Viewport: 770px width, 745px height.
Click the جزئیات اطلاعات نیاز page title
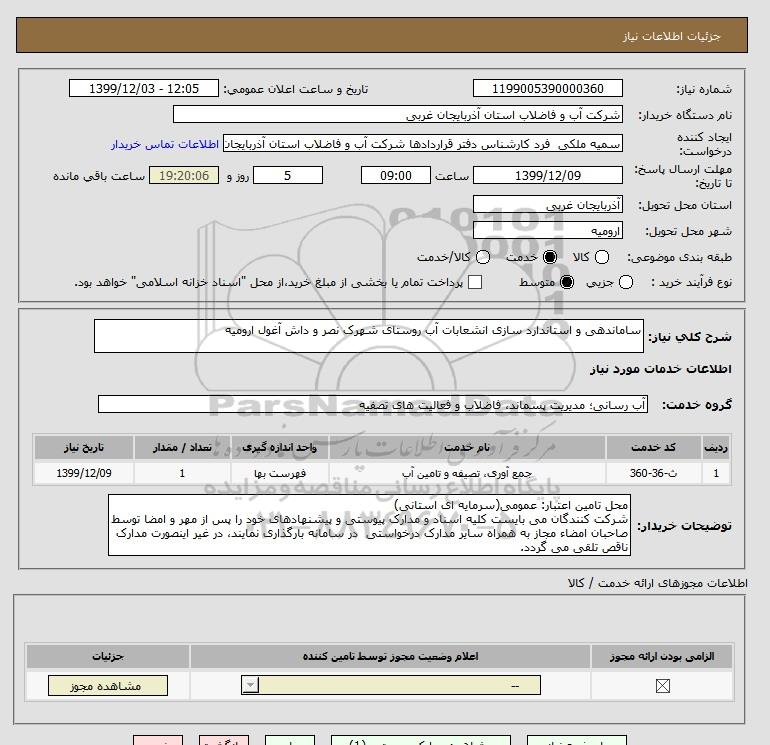tap(671, 36)
